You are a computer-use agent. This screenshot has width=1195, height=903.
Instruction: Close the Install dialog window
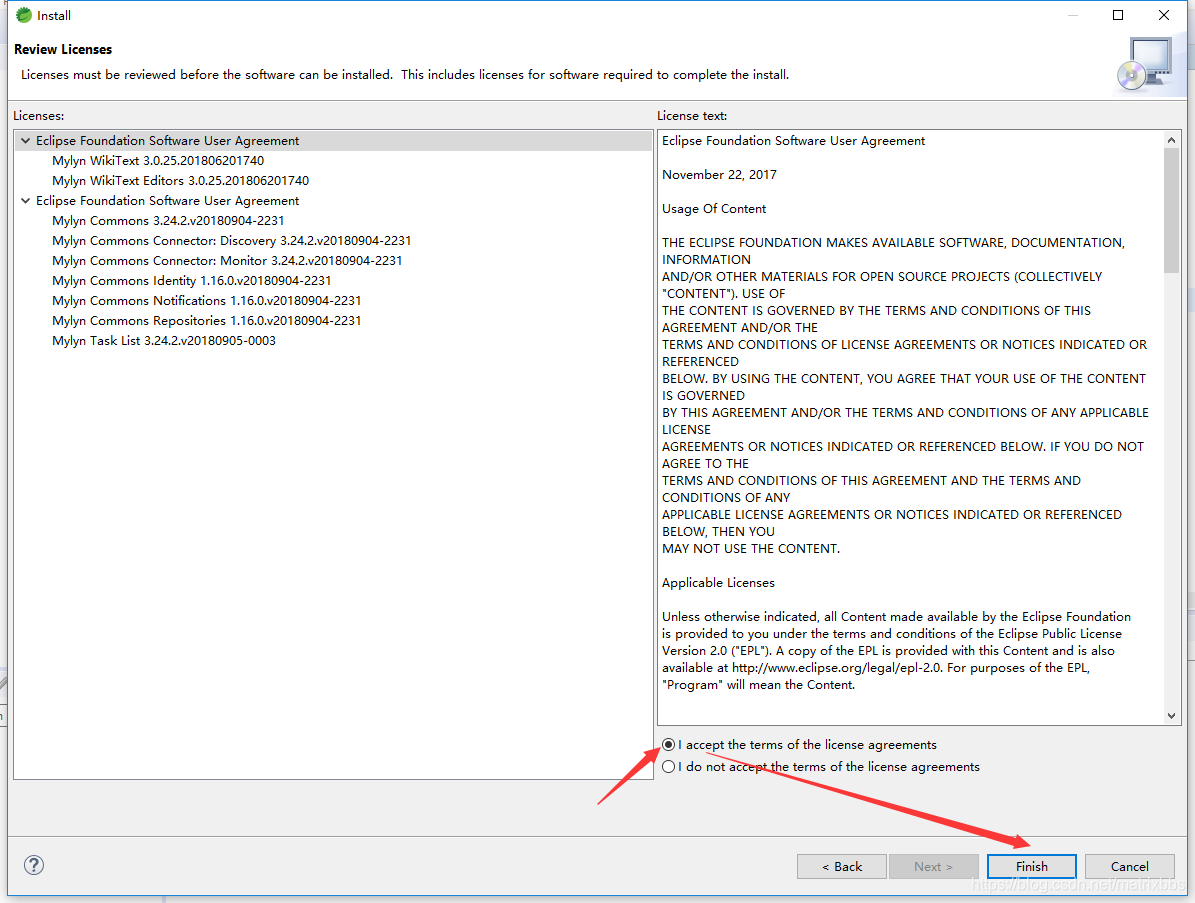coord(1164,15)
